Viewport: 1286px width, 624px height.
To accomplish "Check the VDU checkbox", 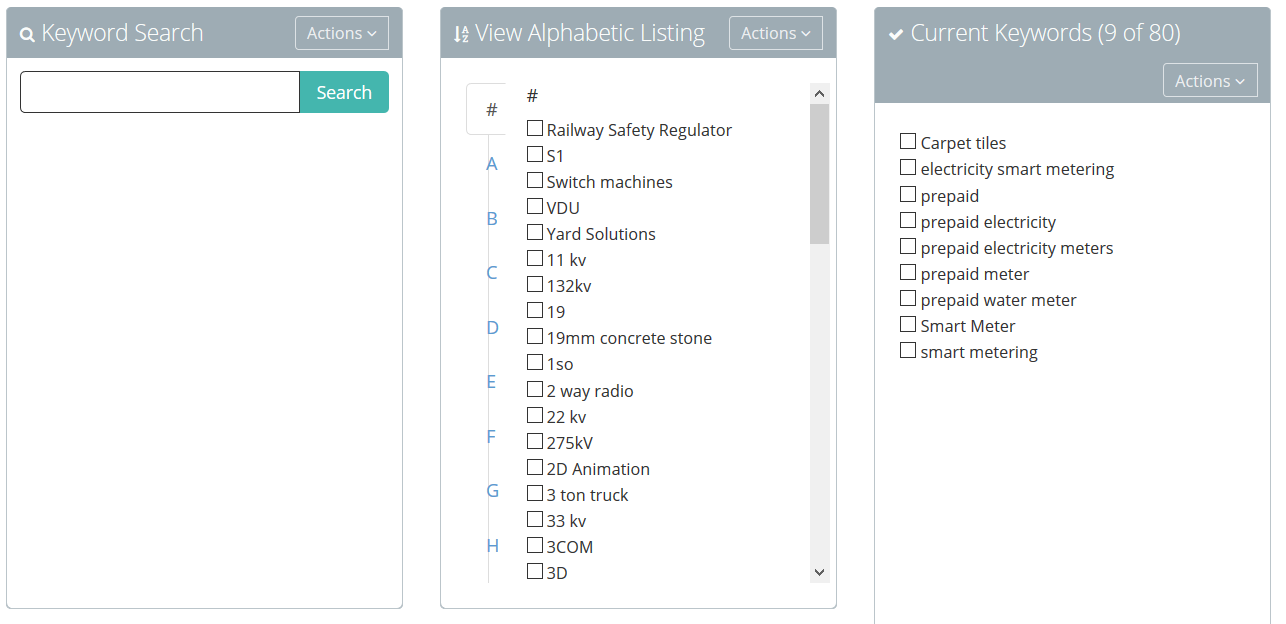I will point(535,207).
